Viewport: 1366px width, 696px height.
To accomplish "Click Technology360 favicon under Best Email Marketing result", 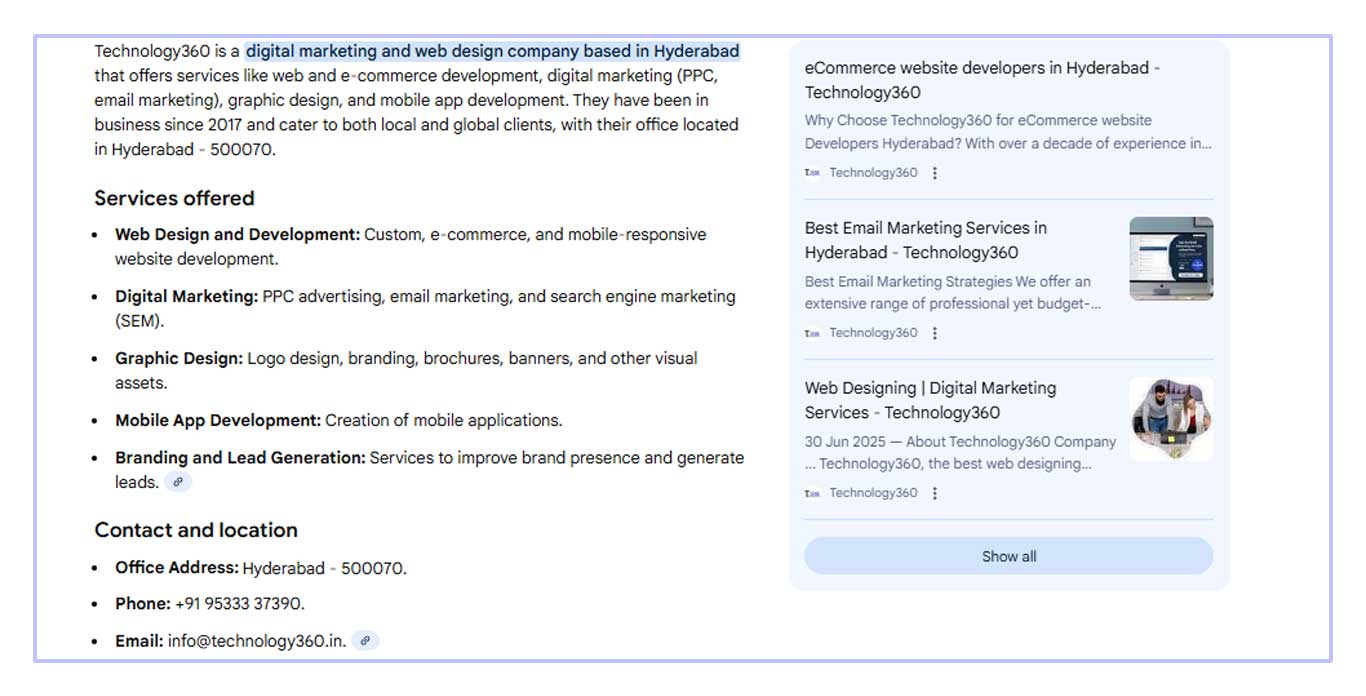I will 812,333.
